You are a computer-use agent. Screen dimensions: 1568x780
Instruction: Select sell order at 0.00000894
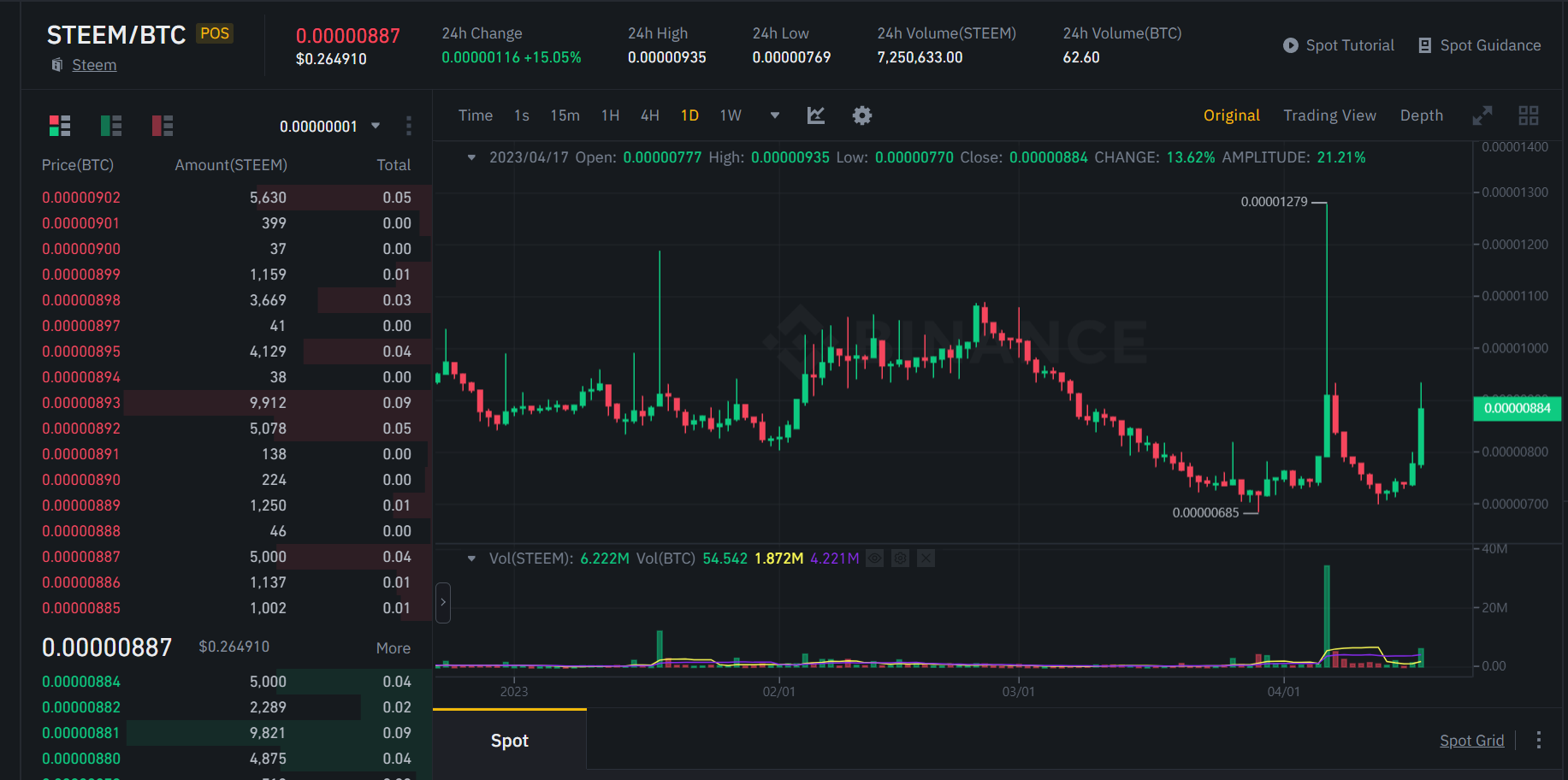[227, 377]
